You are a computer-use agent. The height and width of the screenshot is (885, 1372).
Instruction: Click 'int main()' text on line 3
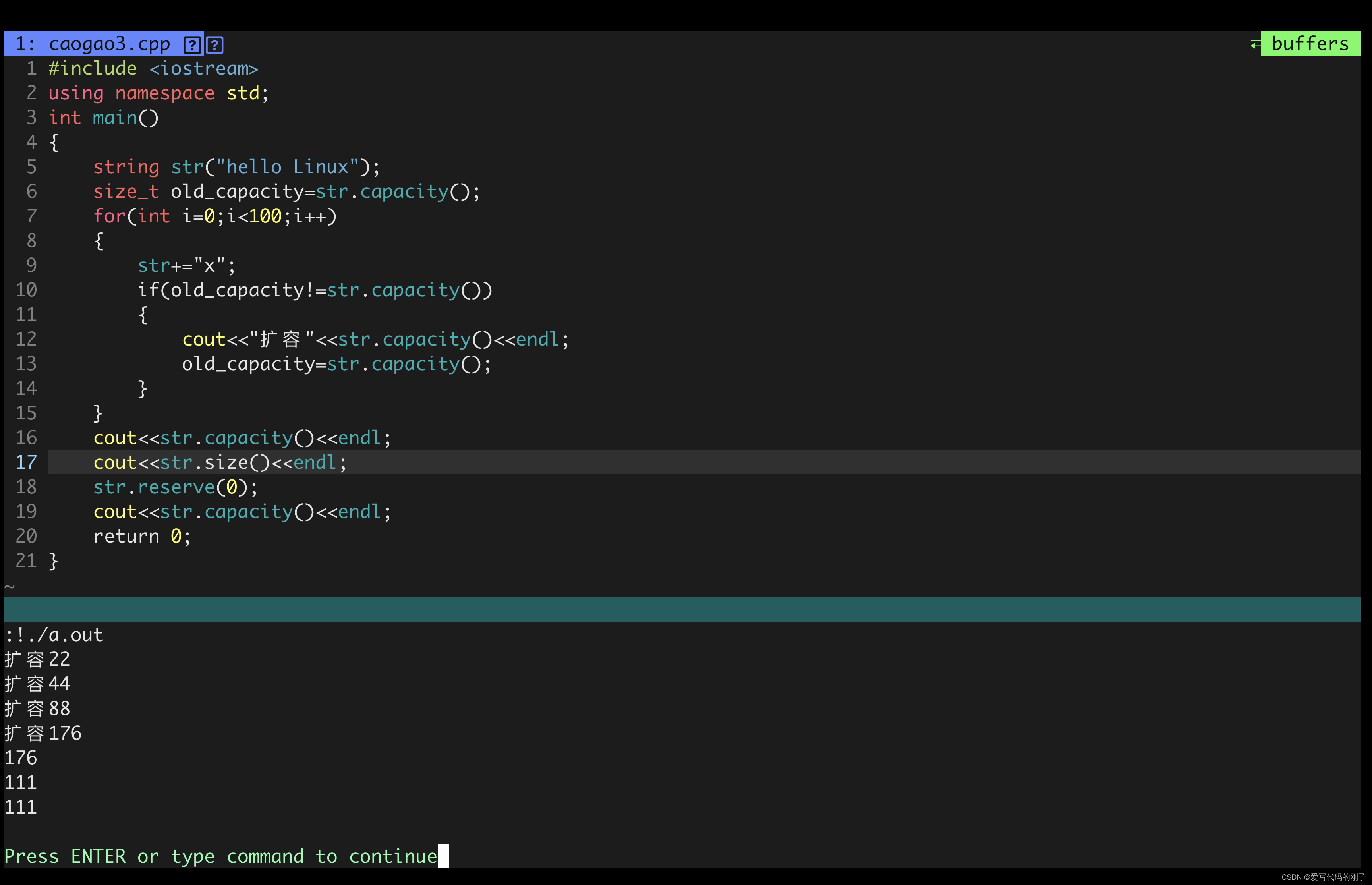(103, 118)
